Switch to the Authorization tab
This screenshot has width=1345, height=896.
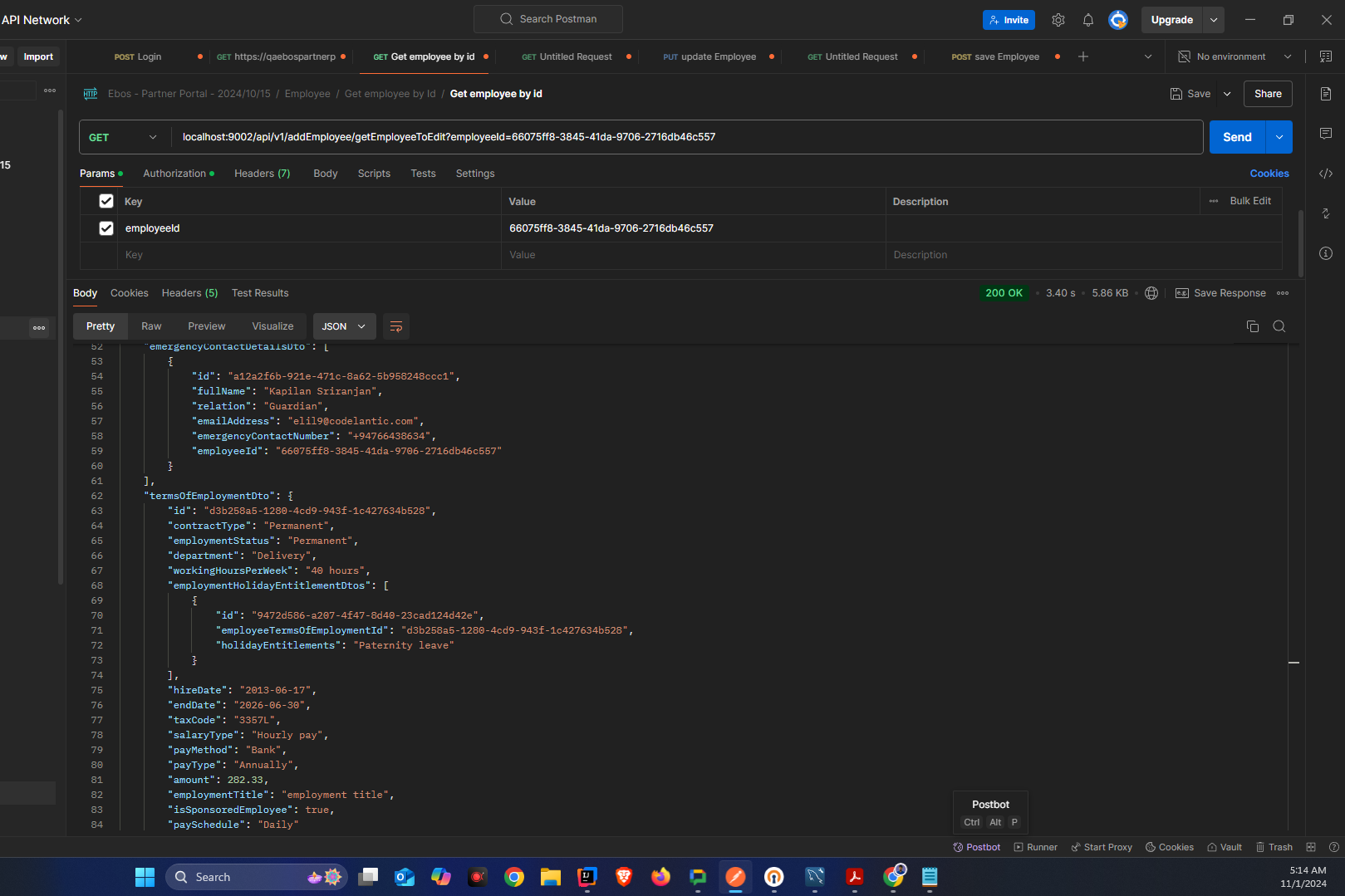pyautogui.click(x=179, y=174)
